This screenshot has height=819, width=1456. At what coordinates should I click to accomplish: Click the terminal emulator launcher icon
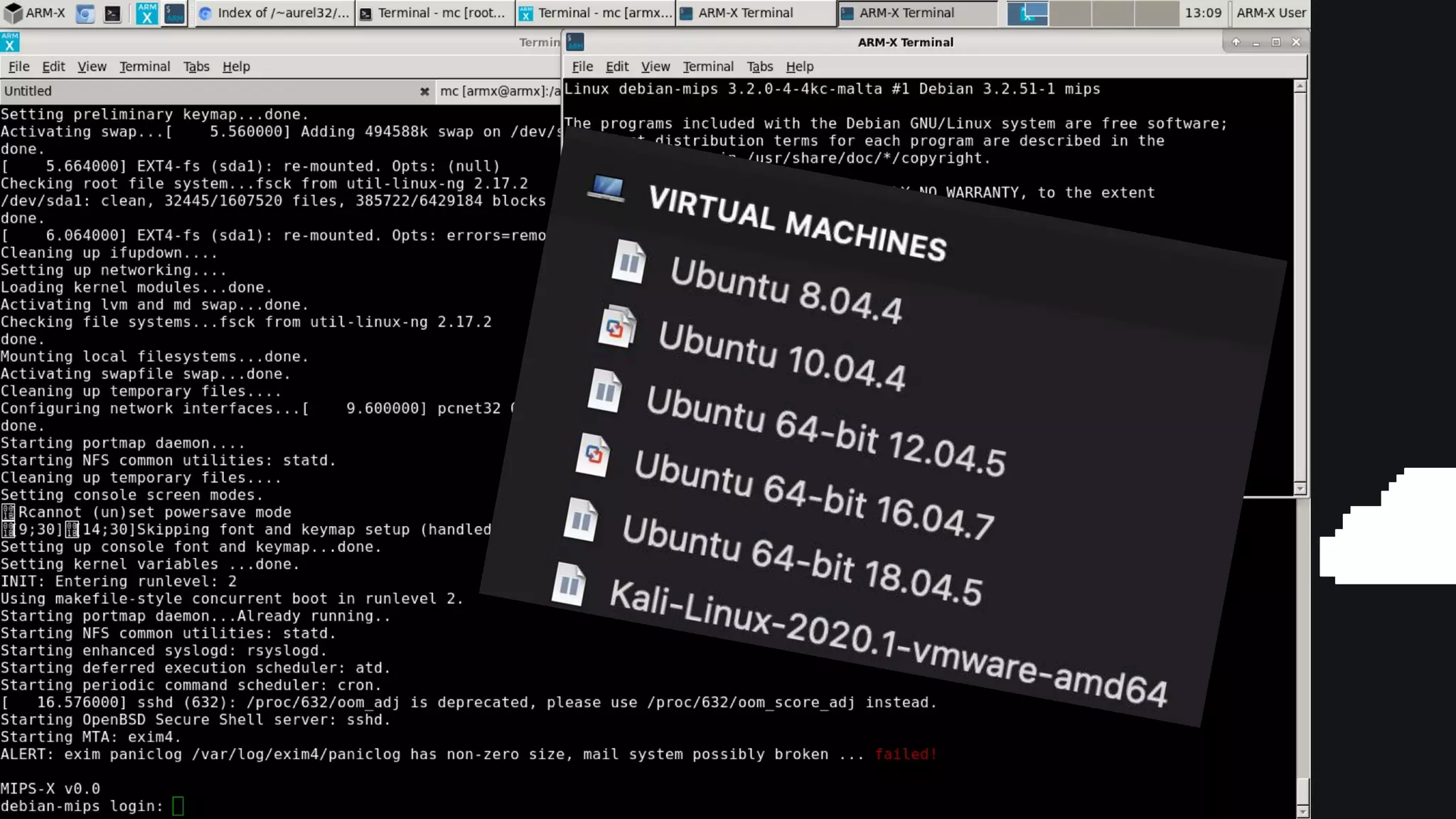pyautogui.click(x=112, y=13)
